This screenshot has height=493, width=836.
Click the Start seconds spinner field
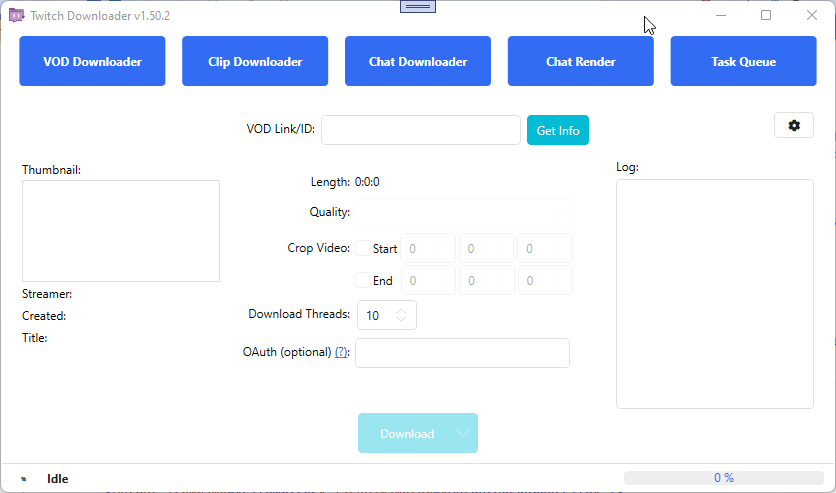coord(545,248)
